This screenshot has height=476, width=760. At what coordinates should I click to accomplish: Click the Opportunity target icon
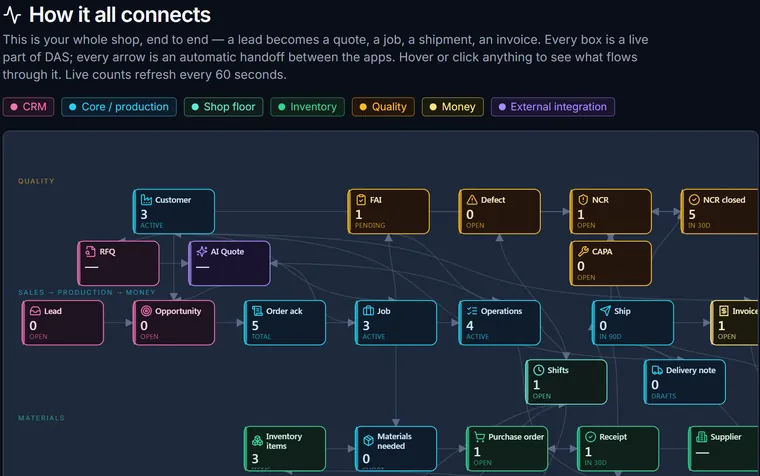[x=146, y=311]
